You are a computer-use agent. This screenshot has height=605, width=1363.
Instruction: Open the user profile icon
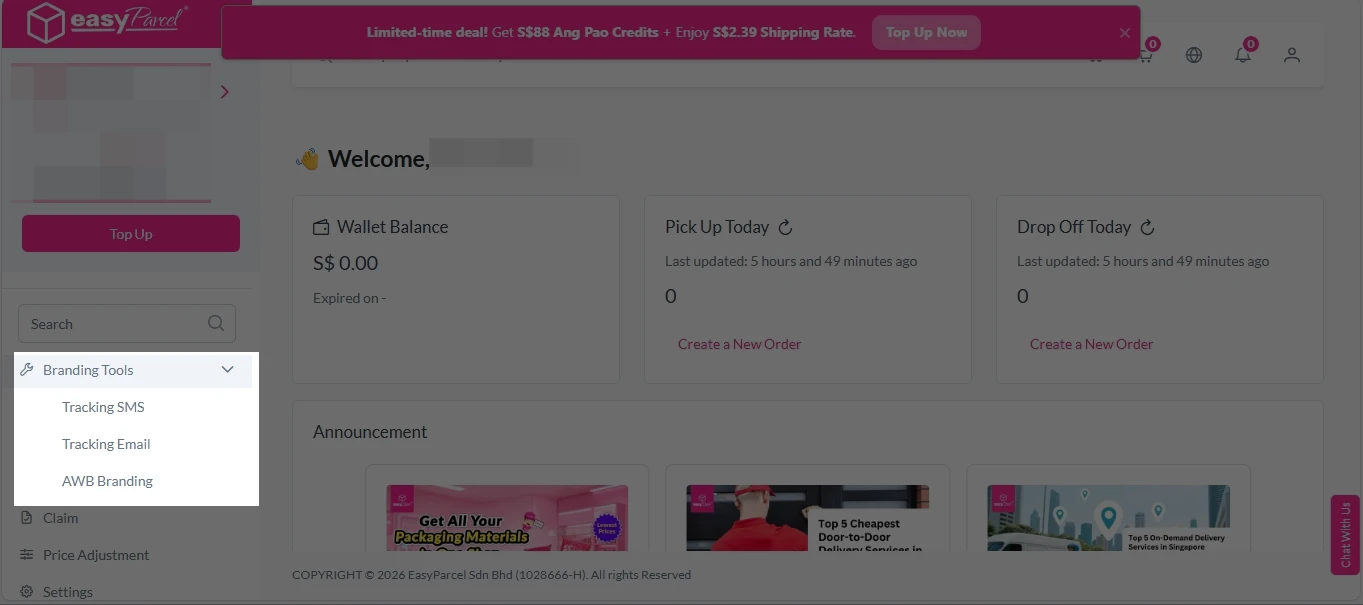tap(1292, 55)
